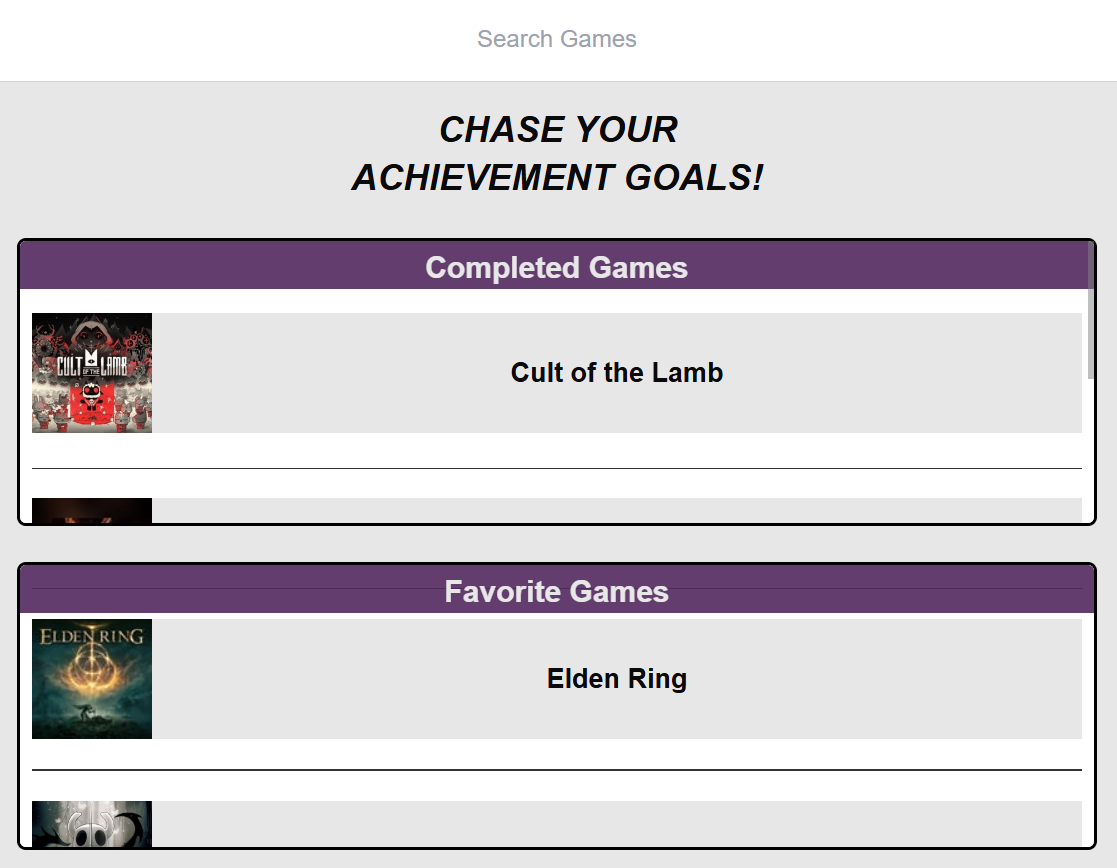This screenshot has width=1117, height=868.
Task: Click the Completed Games section header
Action: tap(556, 268)
